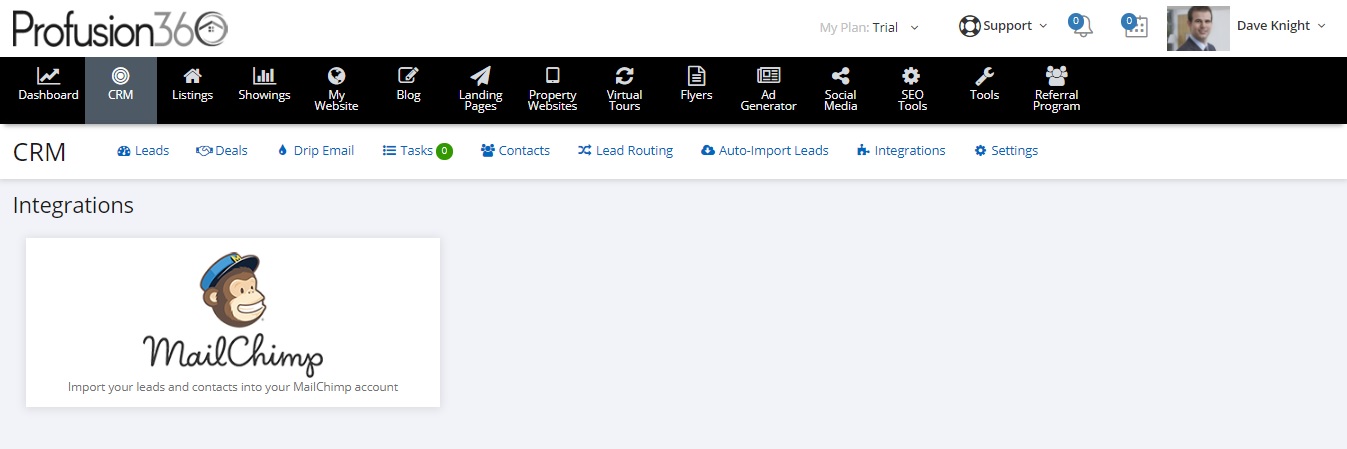Switch to the Drip Email tab
This screenshot has width=1347, height=449.
point(316,151)
